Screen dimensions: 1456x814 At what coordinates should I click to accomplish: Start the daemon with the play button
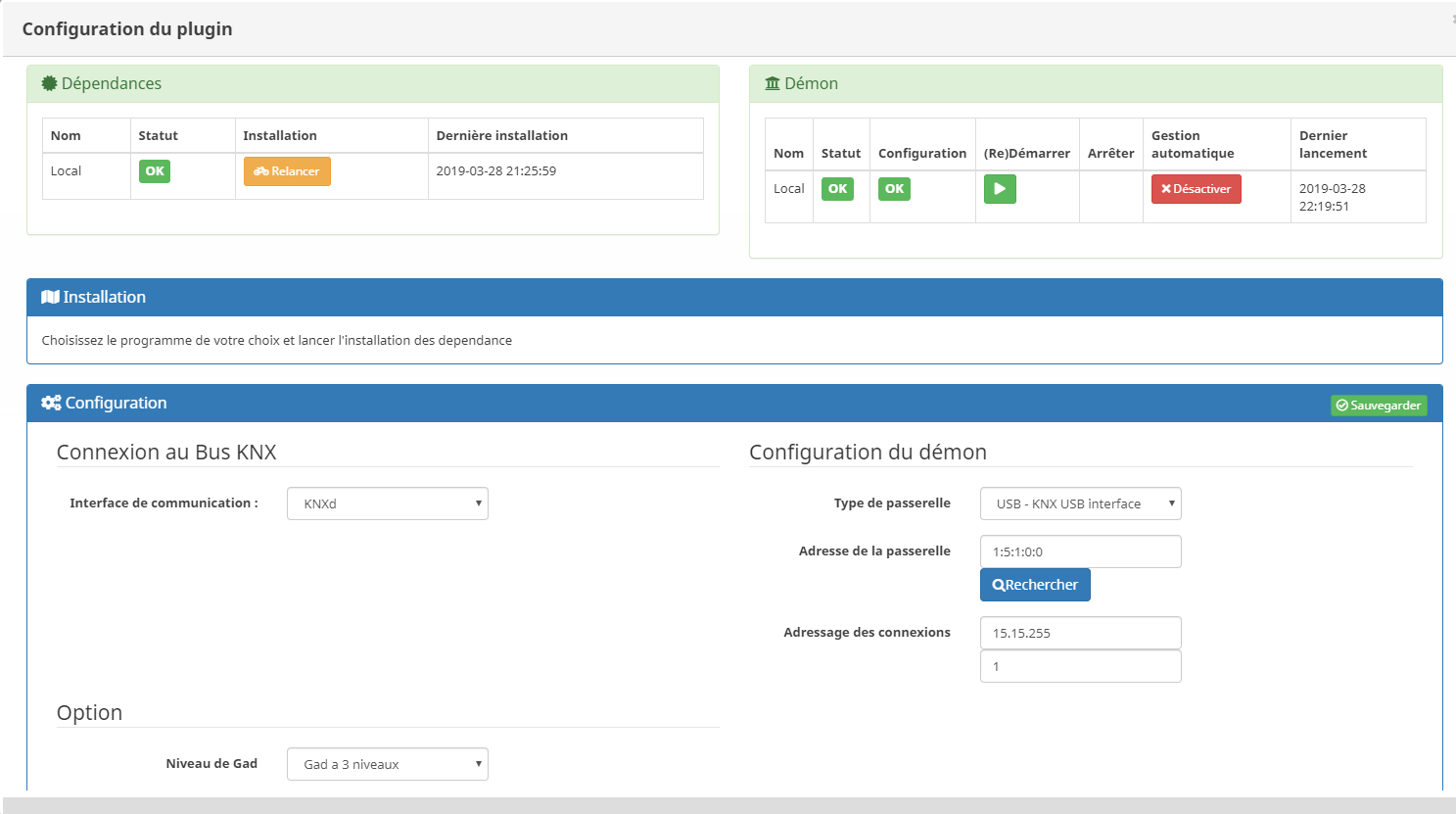pos(1000,189)
